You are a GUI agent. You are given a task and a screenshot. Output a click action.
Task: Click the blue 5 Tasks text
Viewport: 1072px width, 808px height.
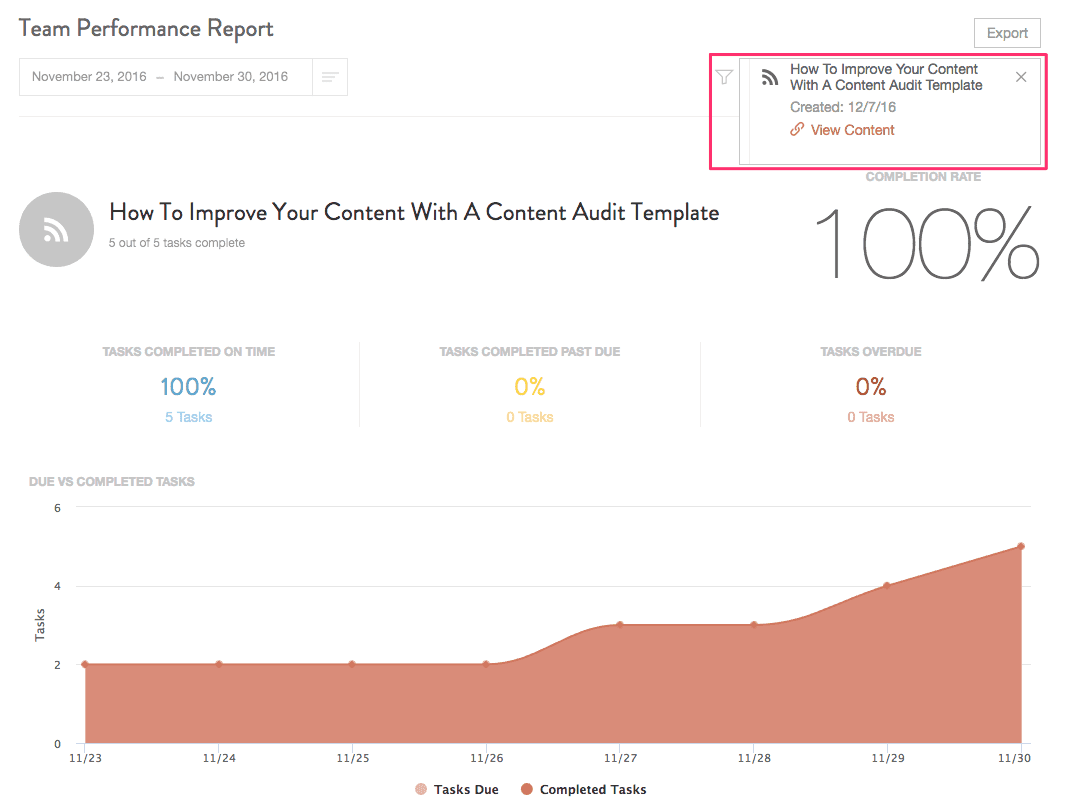[x=189, y=417]
